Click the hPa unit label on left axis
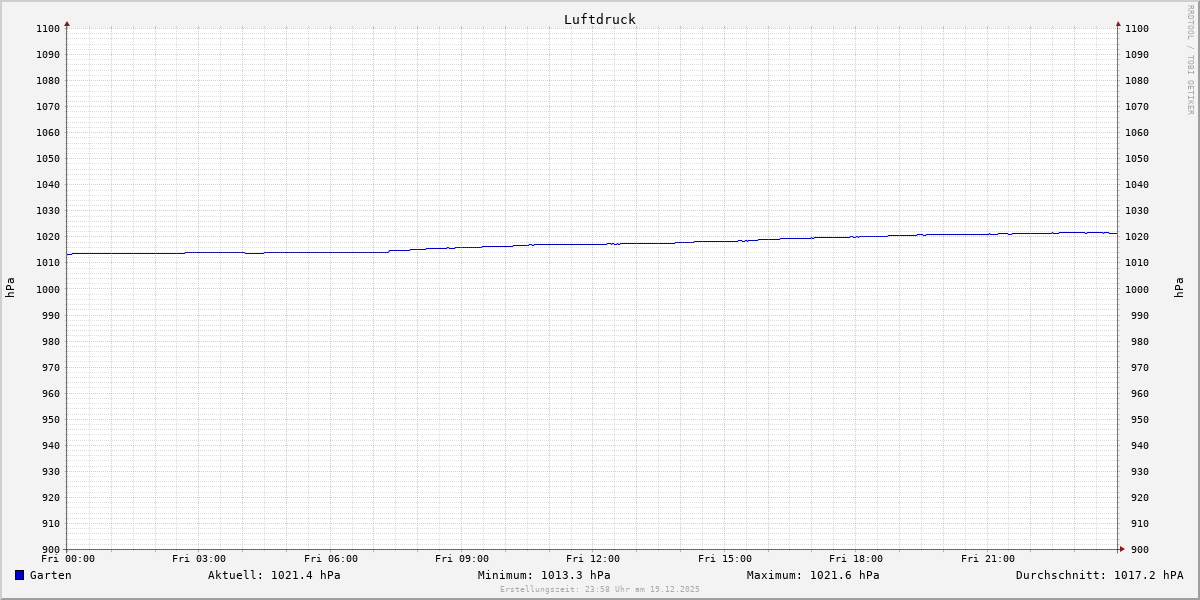1200x600 pixels. [10, 288]
